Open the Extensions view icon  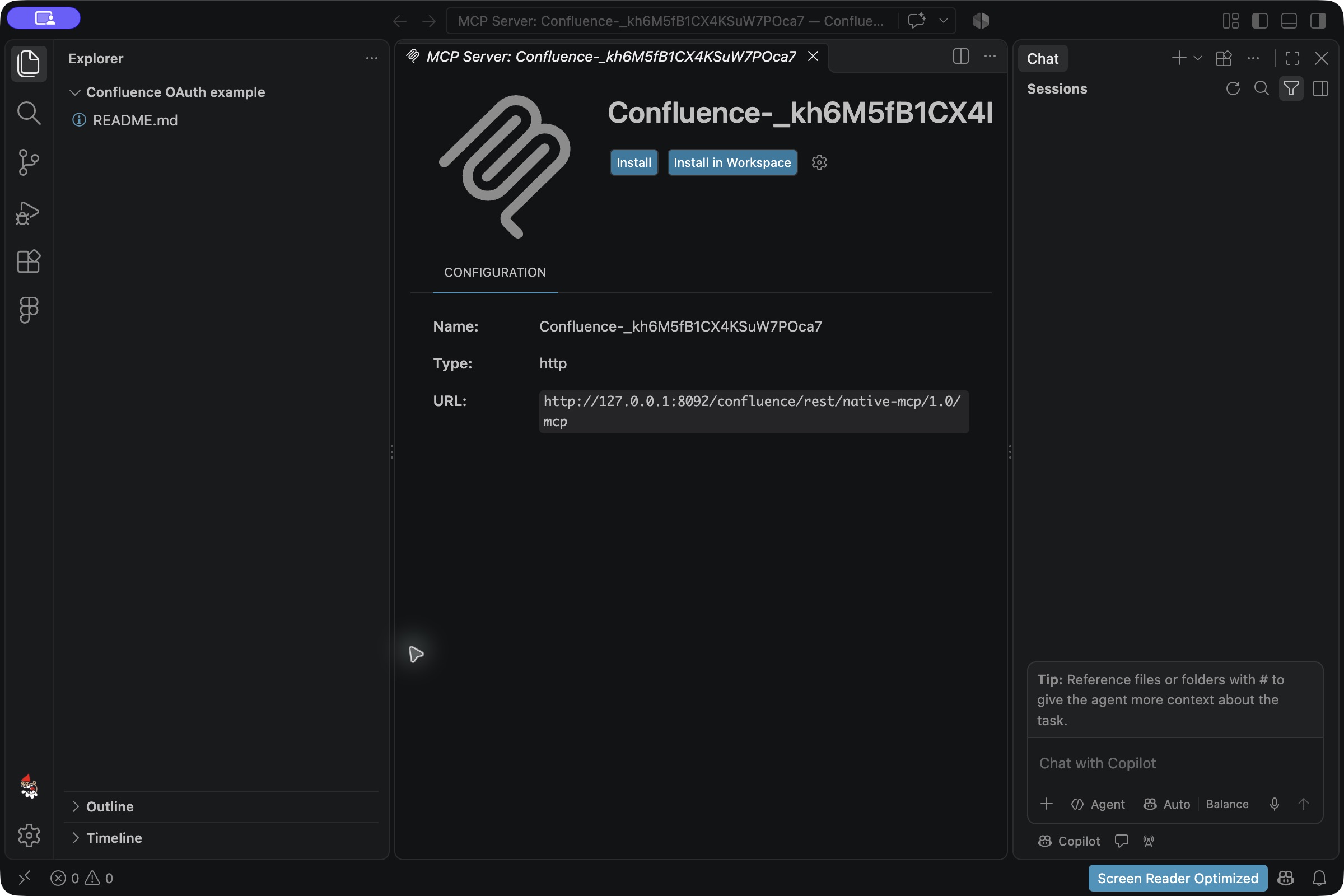(29, 261)
